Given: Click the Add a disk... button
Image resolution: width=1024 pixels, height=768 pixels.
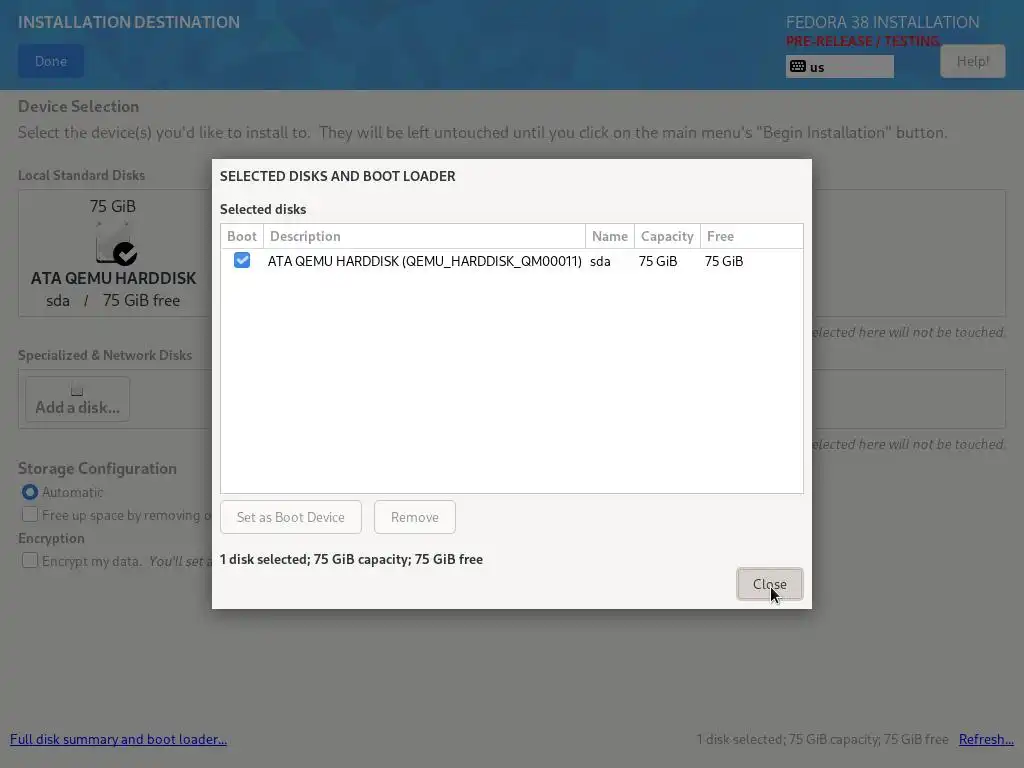Looking at the screenshot, I should pyautogui.click(x=77, y=399).
